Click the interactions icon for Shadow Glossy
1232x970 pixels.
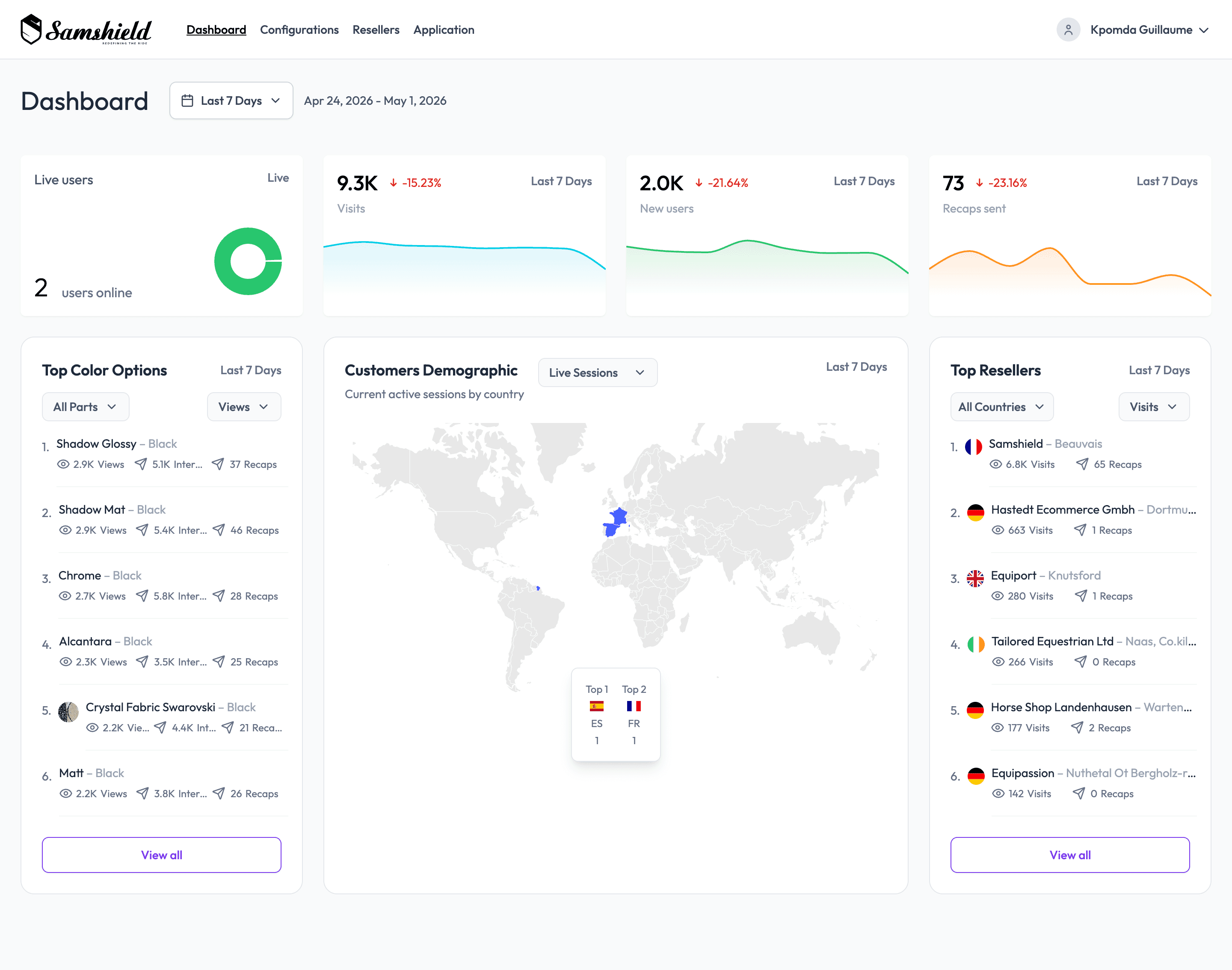[x=140, y=464]
